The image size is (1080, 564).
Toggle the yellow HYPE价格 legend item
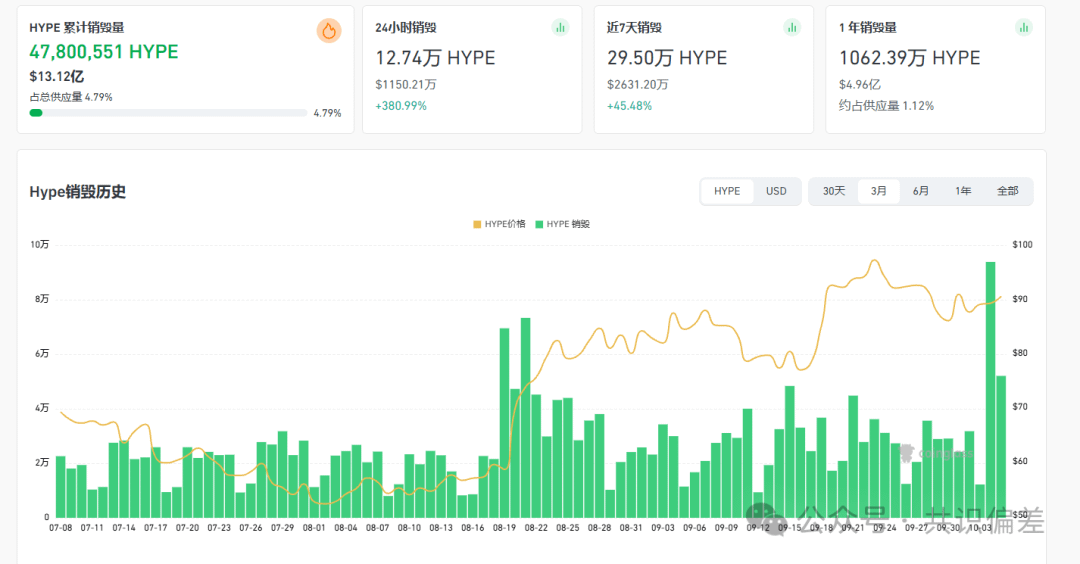pos(499,224)
